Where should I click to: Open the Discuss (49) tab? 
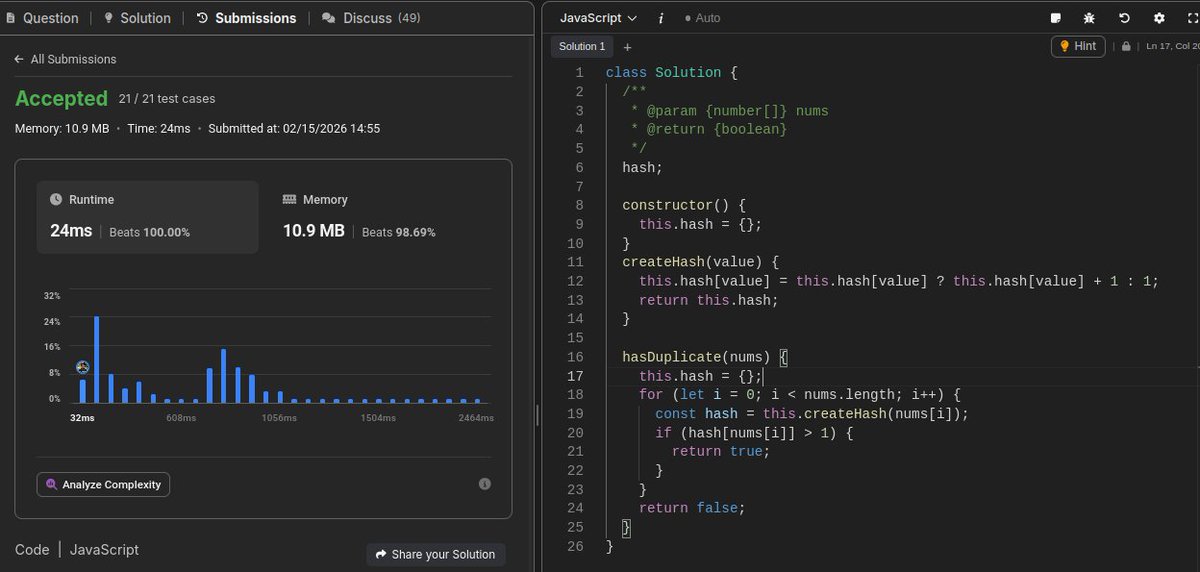371,18
